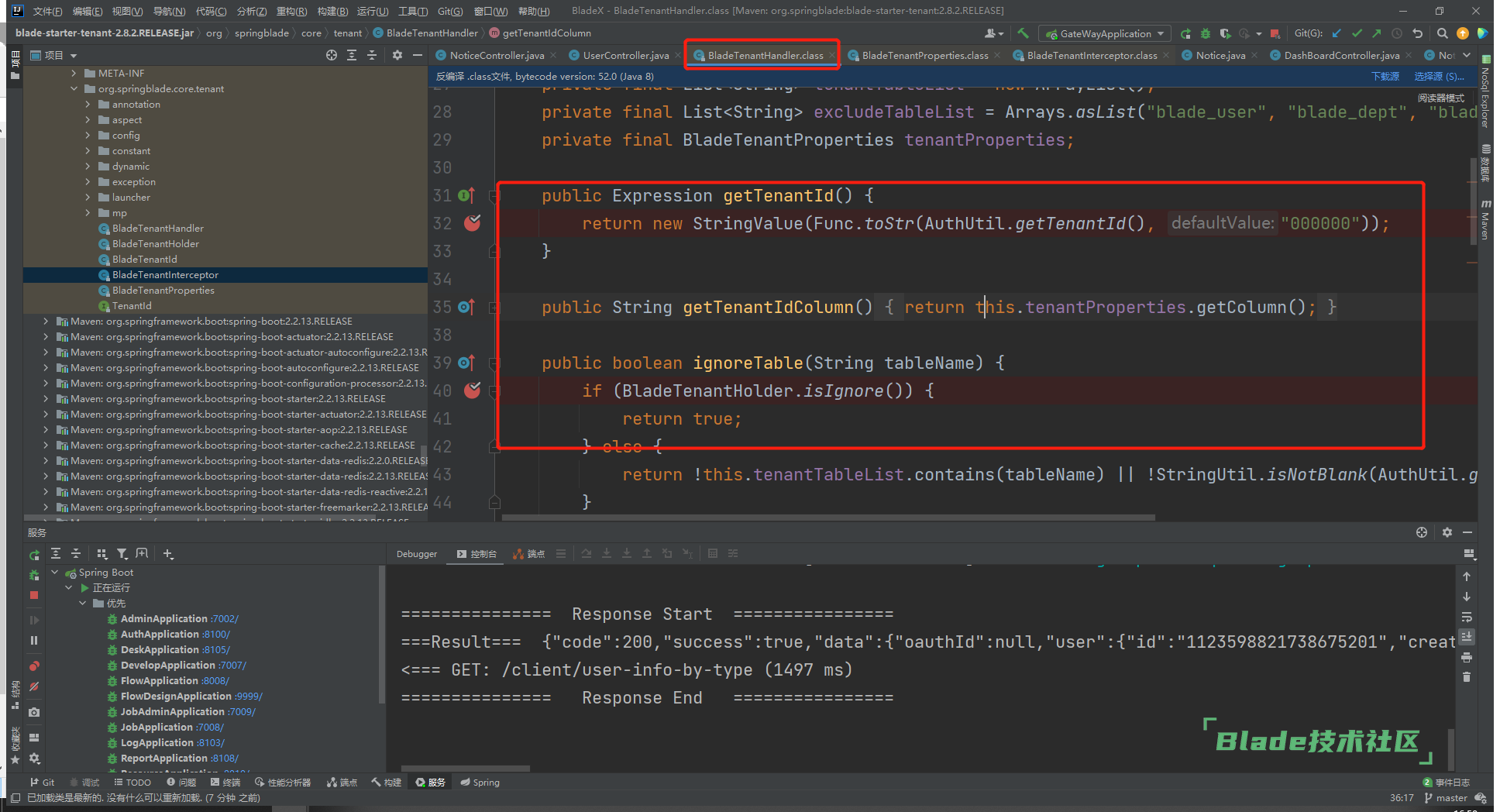Show hidden editor tabs dropdown arrow

(1467, 55)
